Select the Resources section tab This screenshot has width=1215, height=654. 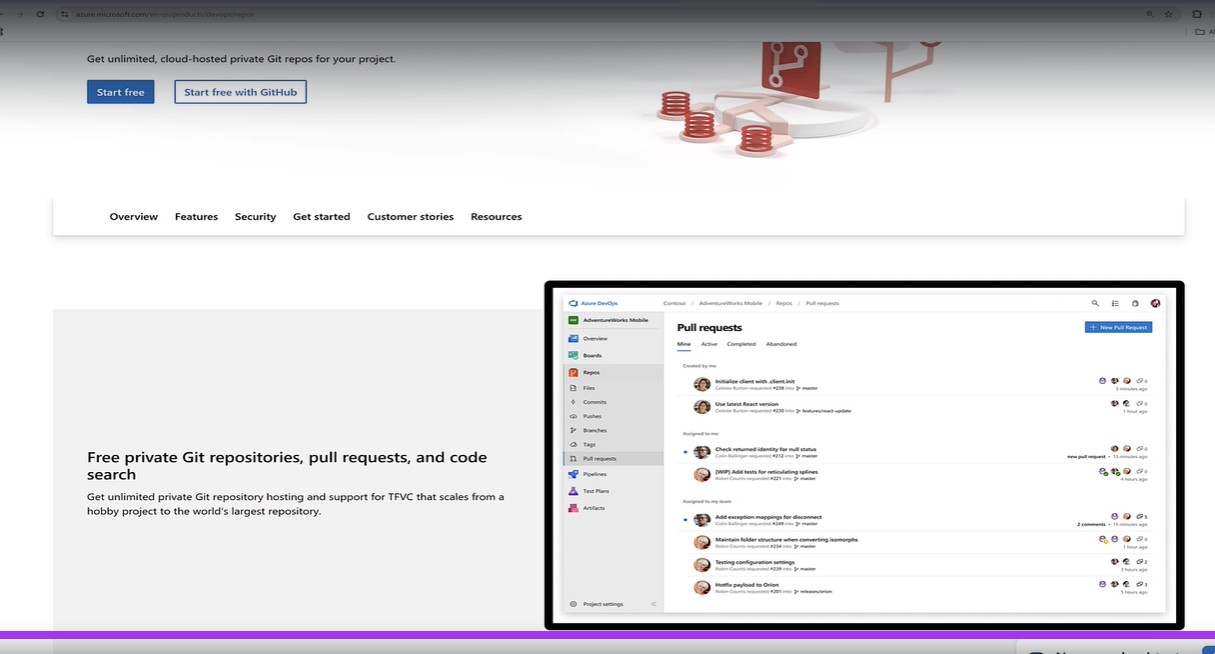coord(496,217)
